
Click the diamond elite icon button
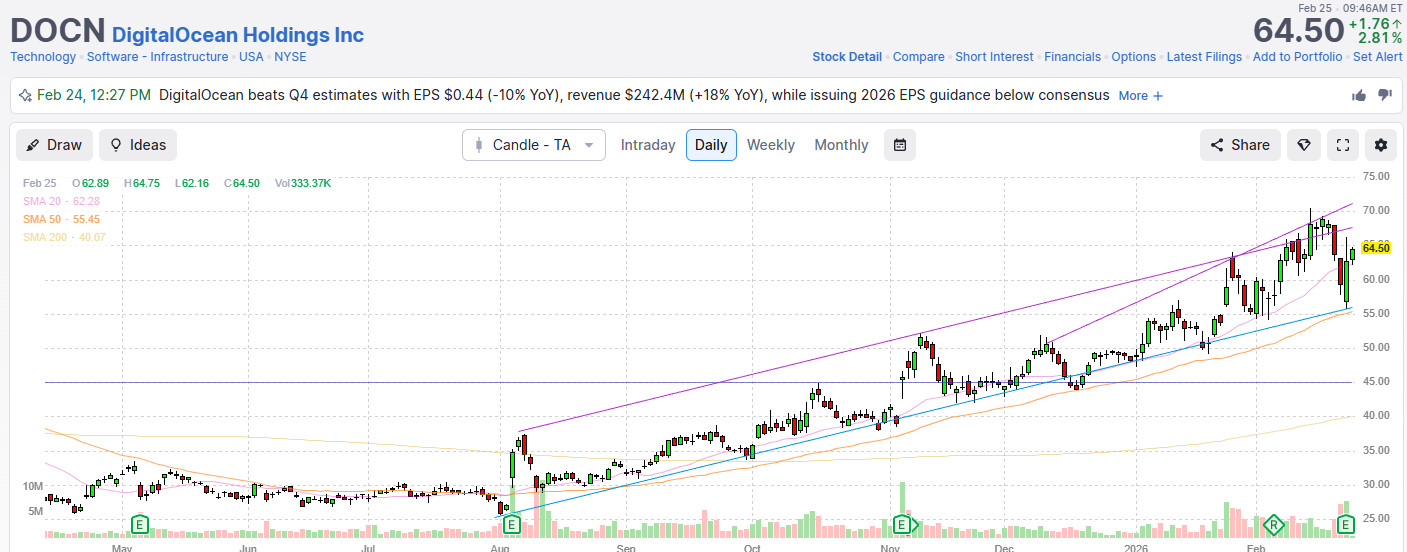click(1303, 145)
